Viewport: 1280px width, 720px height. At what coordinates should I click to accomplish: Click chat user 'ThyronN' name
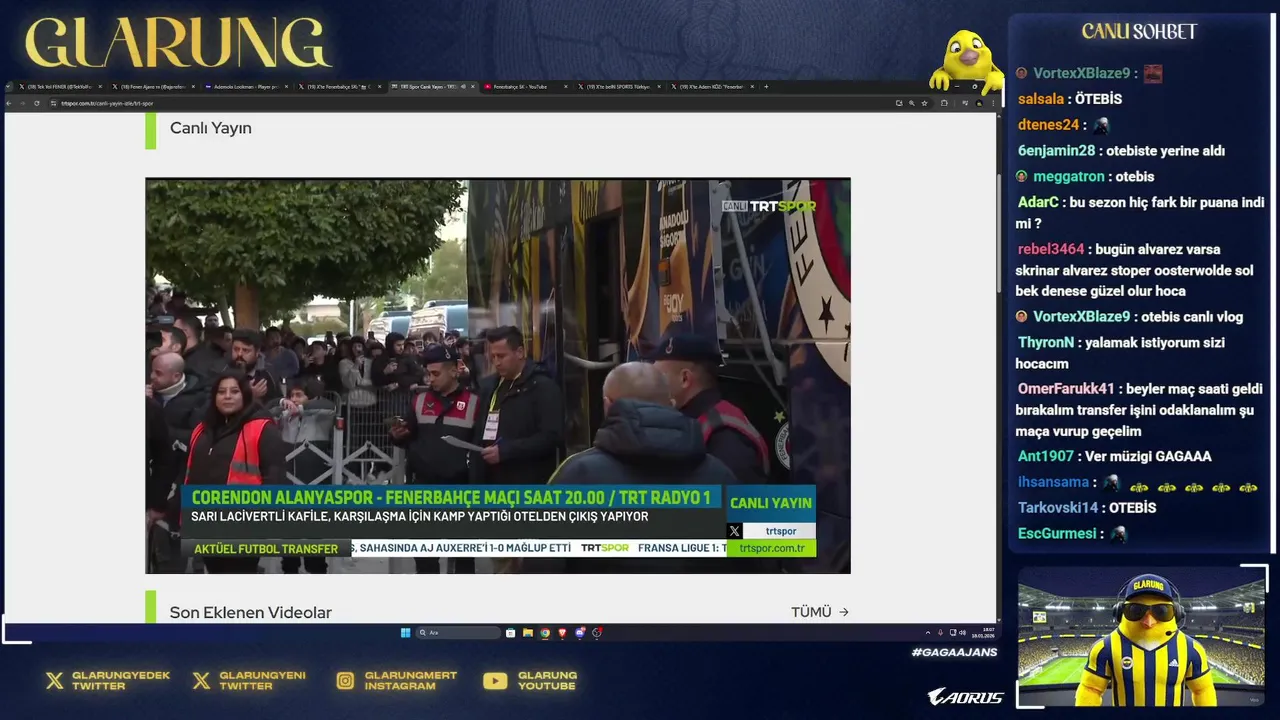[x=1045, y=342]
